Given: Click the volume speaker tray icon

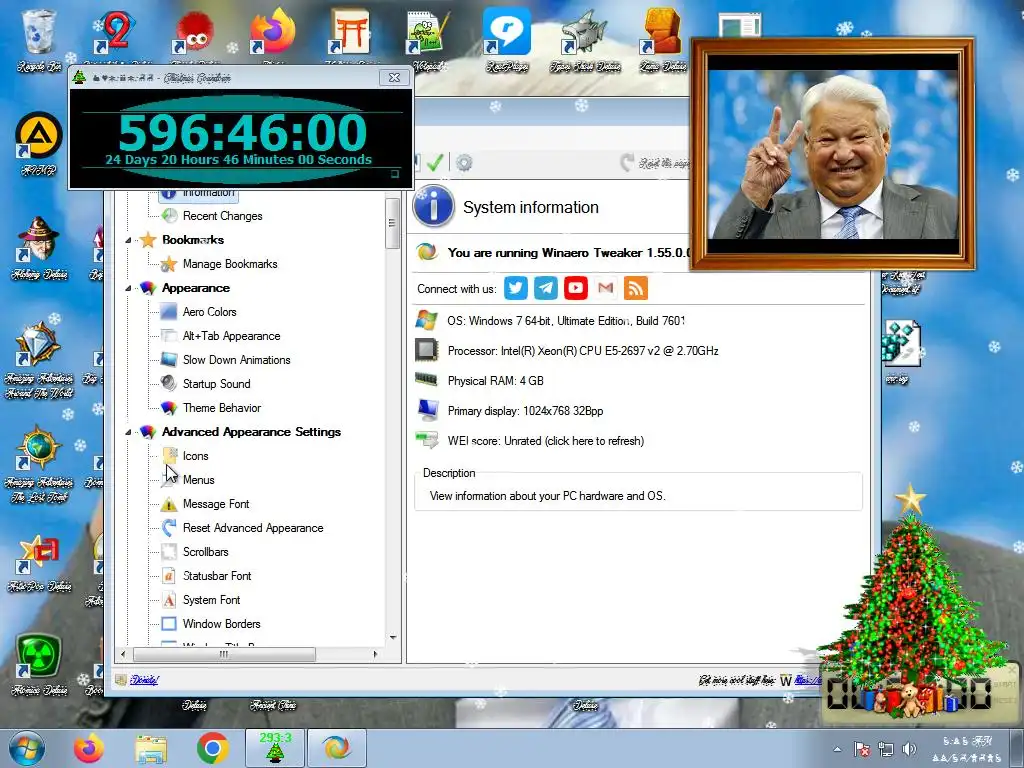Looking at the screenshot, I should coord(908,749).
